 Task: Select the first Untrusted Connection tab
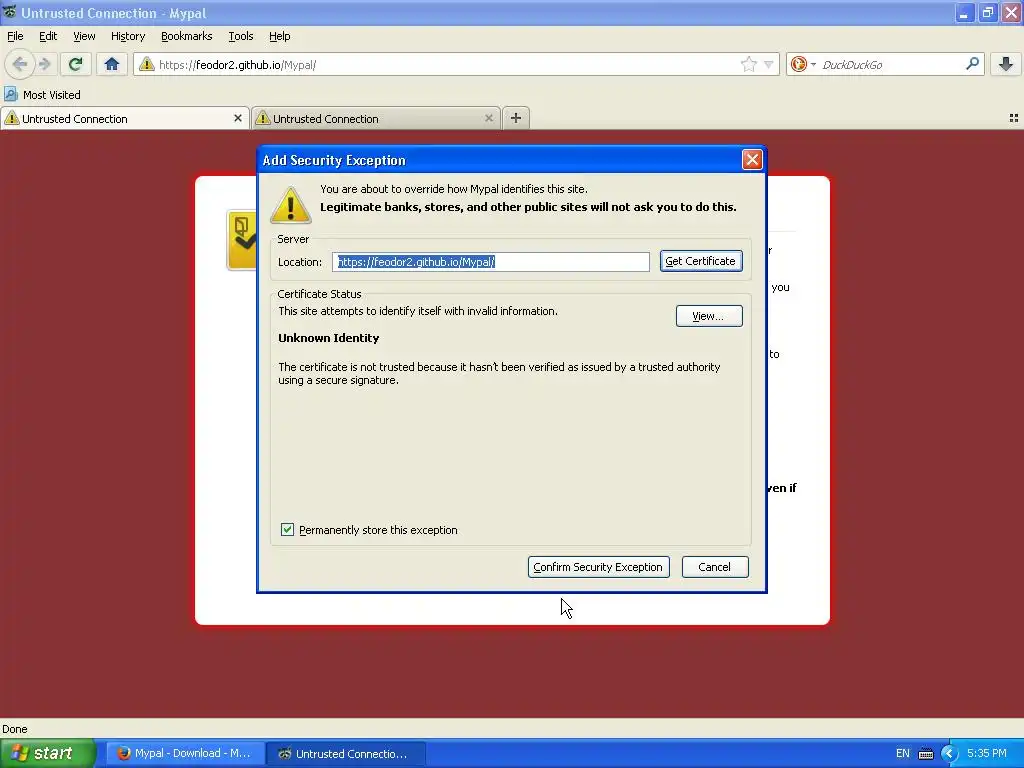click(124, 118)
